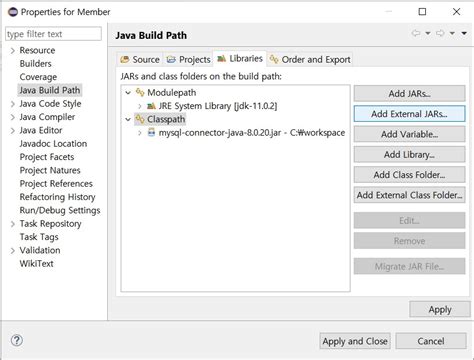Open help with the question mark icon

tap(17, 340)
